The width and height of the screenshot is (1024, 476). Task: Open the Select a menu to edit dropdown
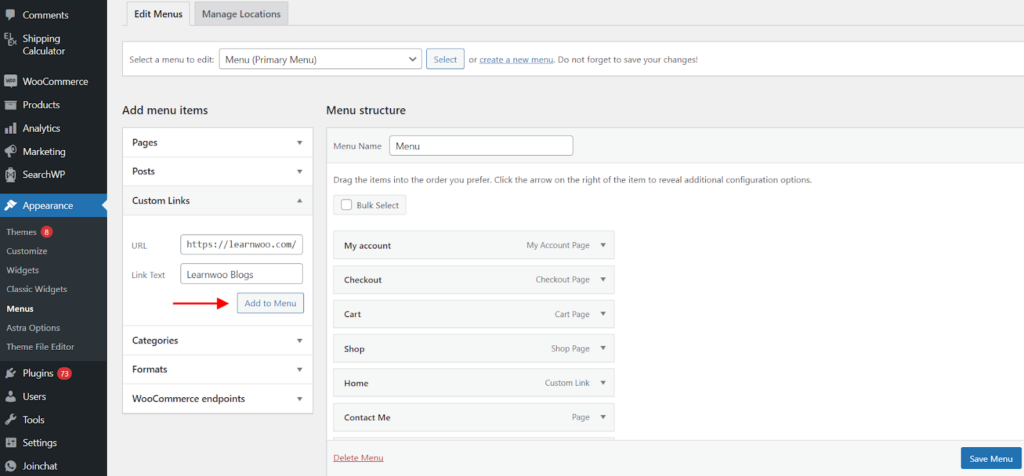(x=320, y=59)
